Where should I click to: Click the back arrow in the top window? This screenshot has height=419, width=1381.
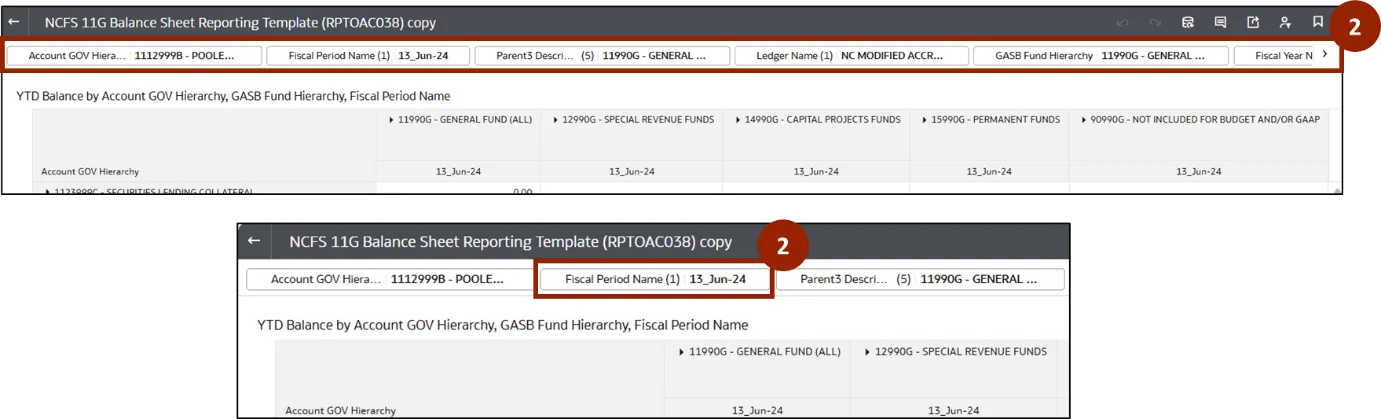tap(14, 22)
